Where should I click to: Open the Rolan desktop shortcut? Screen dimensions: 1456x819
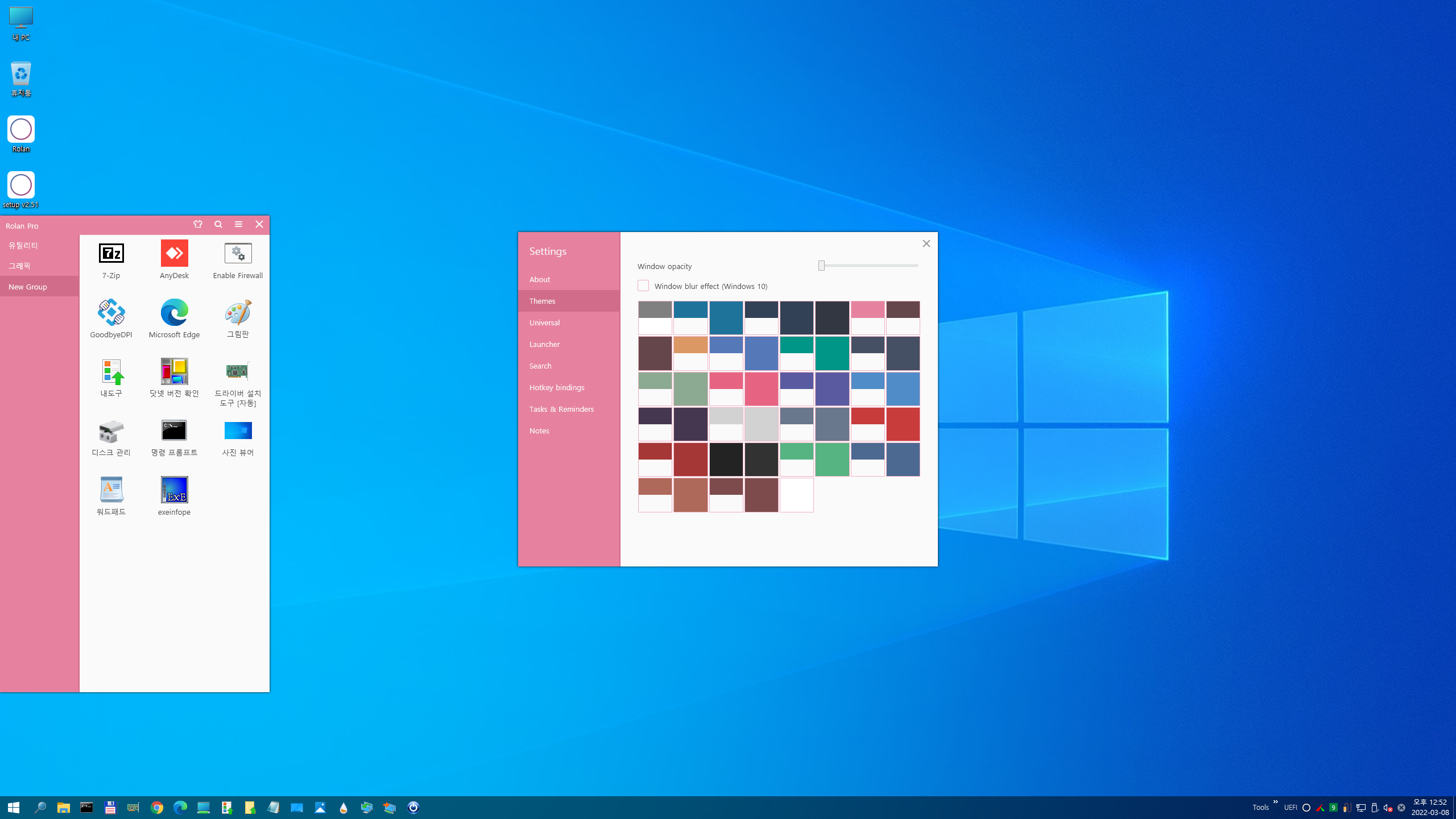tap(21, 135)
